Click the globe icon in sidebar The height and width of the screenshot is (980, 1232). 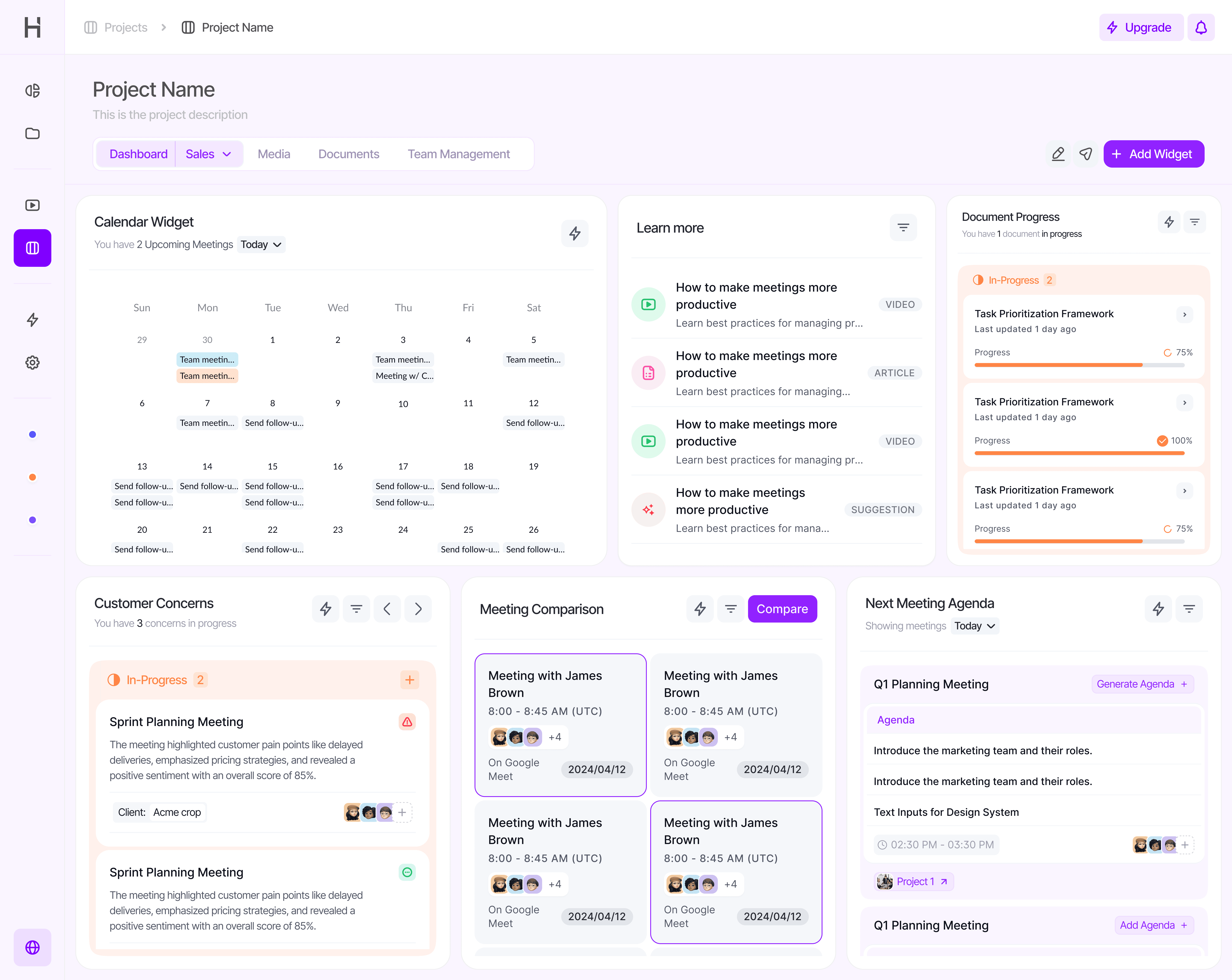(33, 948)
